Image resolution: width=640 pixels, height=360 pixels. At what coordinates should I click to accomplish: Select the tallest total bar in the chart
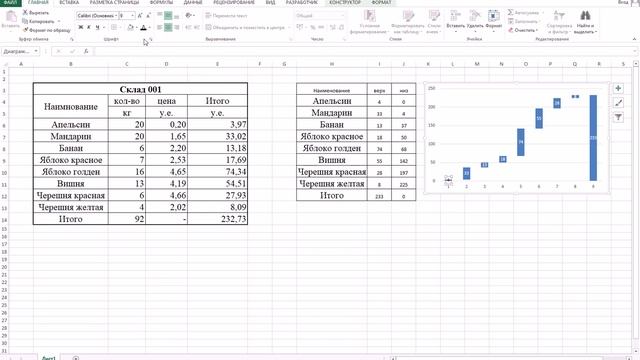tap(593, 138)
